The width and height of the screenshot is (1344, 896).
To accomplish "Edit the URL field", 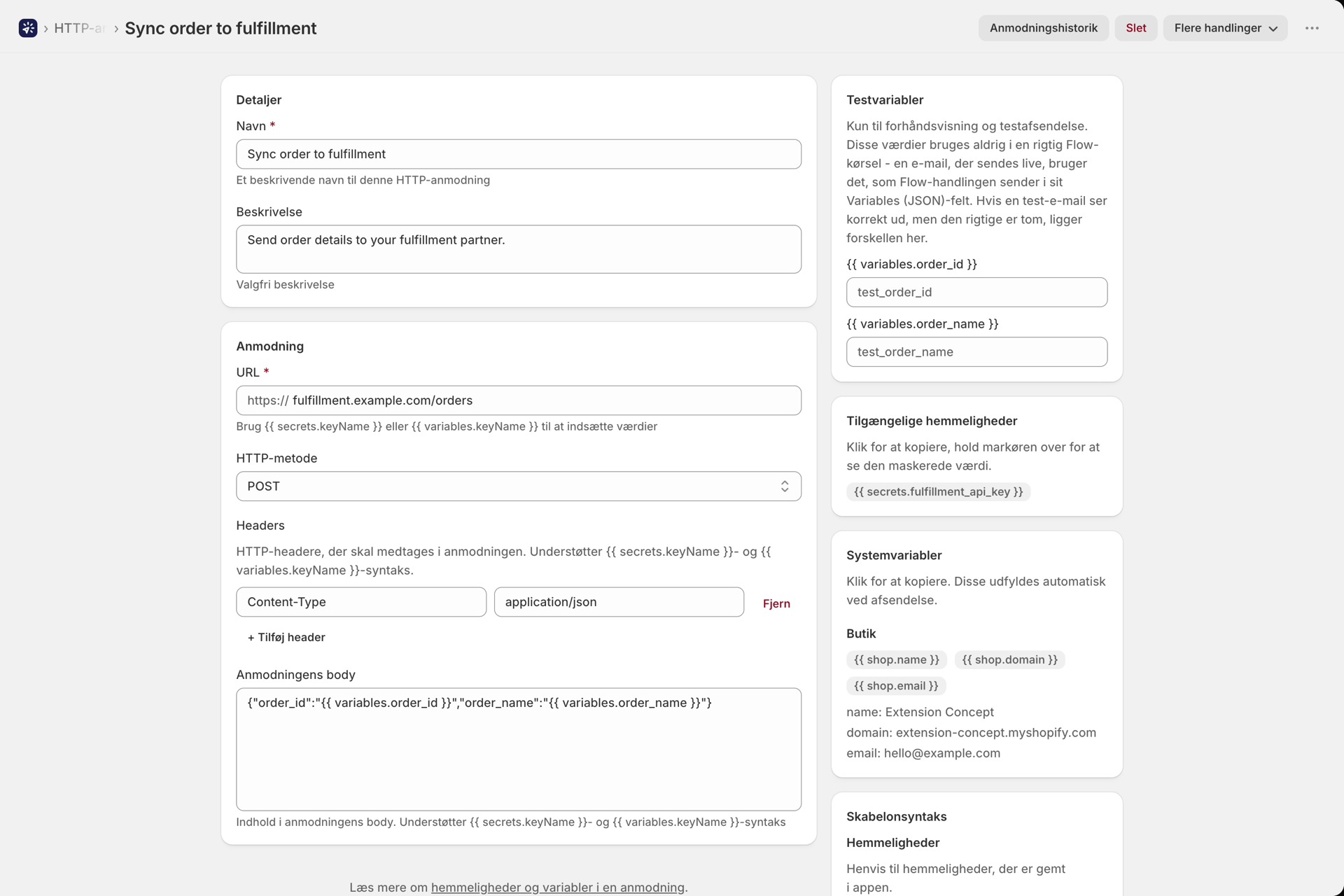I will (x=519, y=400).
